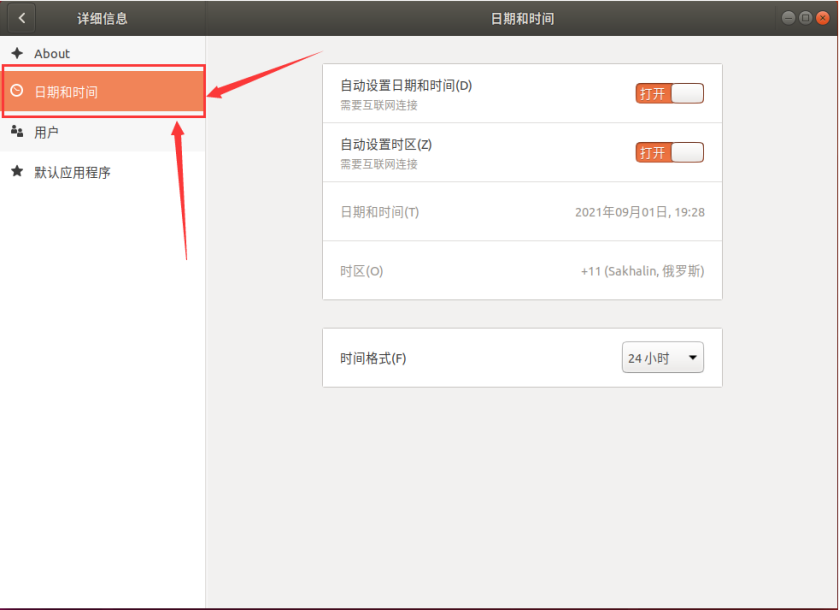Select 日期和时间 in the sidebar
The image size is (840, 610).
pyautogui.click(x=103, y=92)
